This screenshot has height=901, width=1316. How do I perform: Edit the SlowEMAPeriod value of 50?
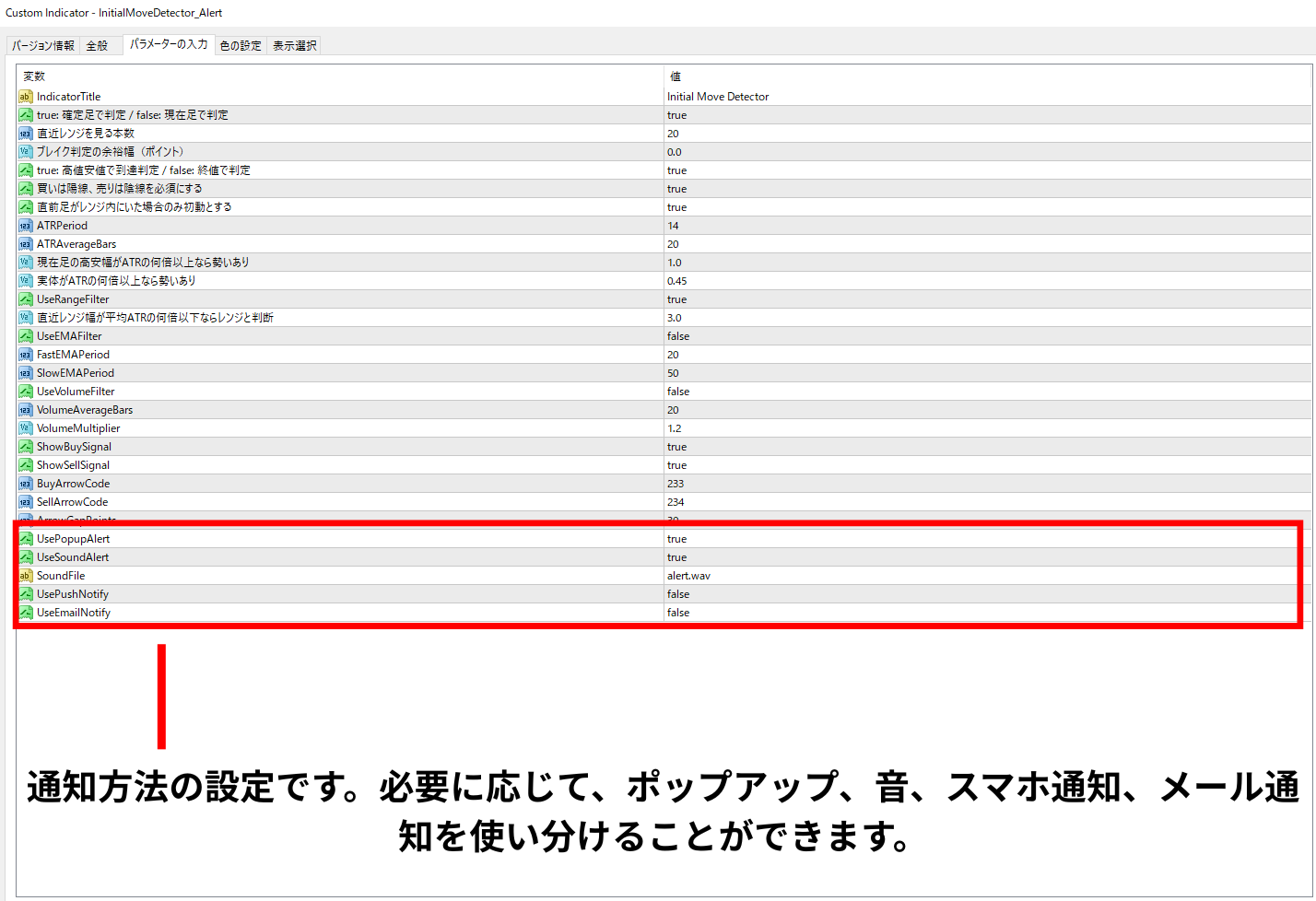coord(674,373)
